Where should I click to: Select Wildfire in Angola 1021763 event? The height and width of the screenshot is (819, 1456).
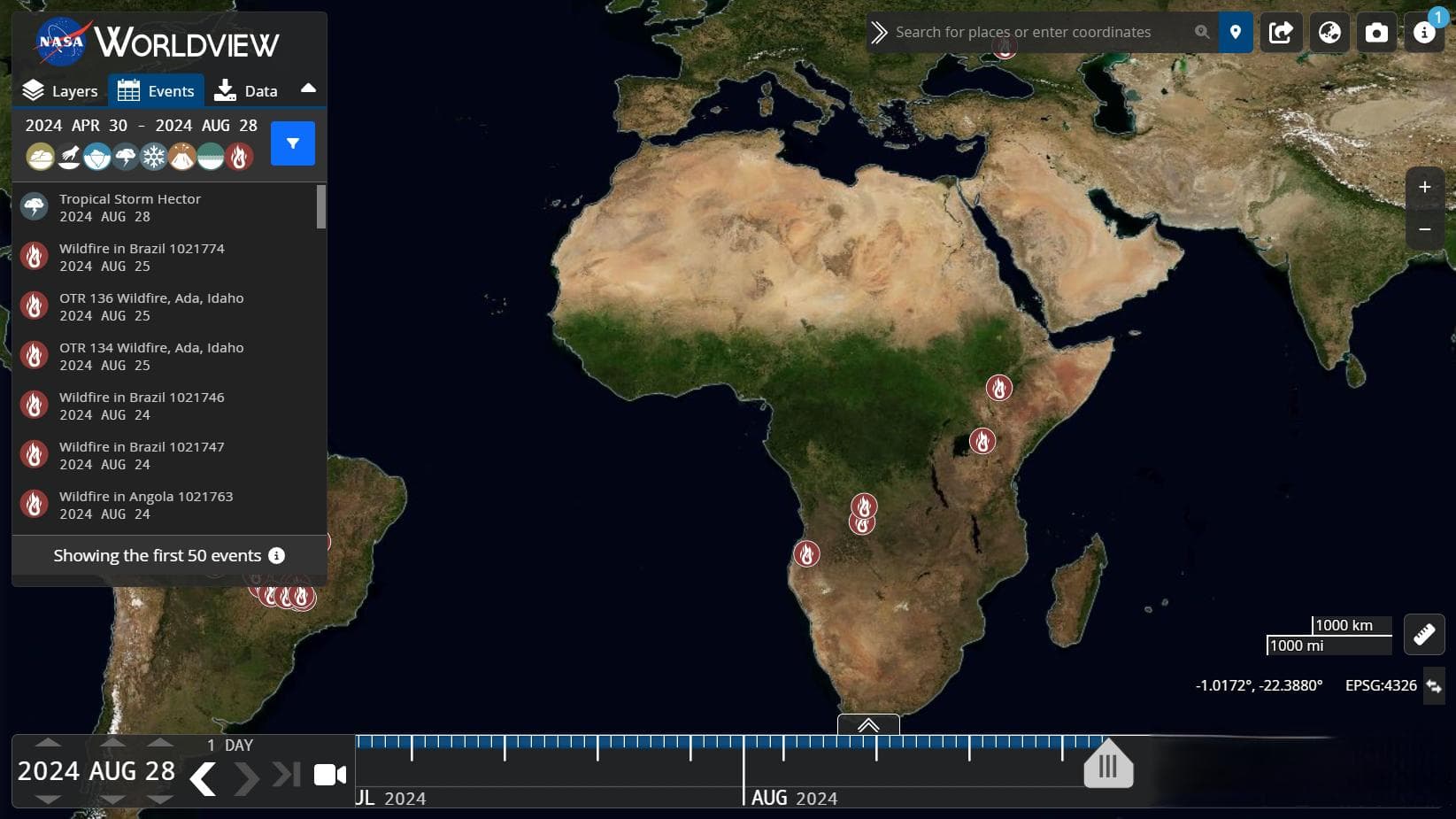tap(165, 505)
